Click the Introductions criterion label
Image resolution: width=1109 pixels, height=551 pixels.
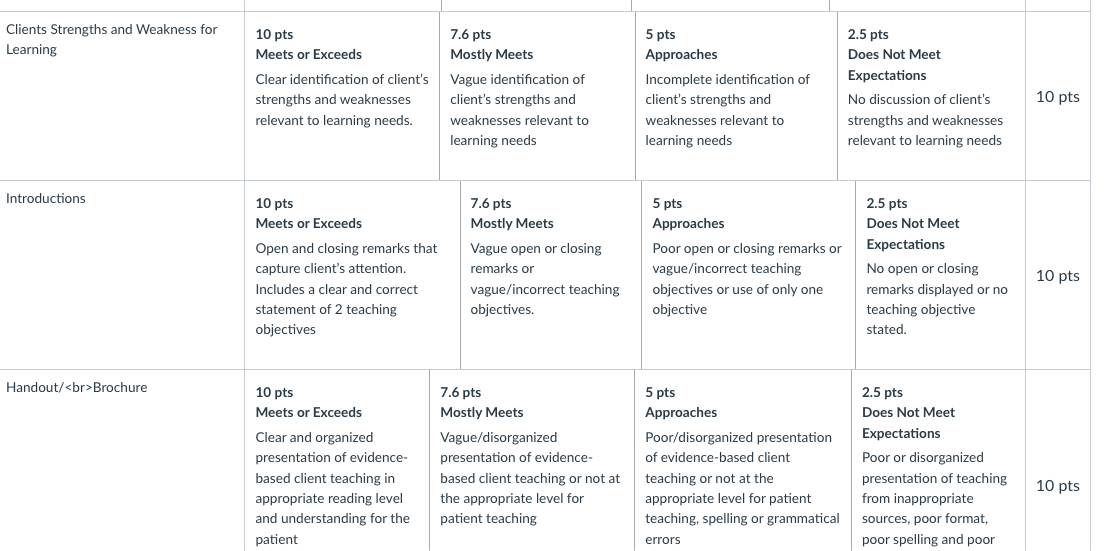46,199
